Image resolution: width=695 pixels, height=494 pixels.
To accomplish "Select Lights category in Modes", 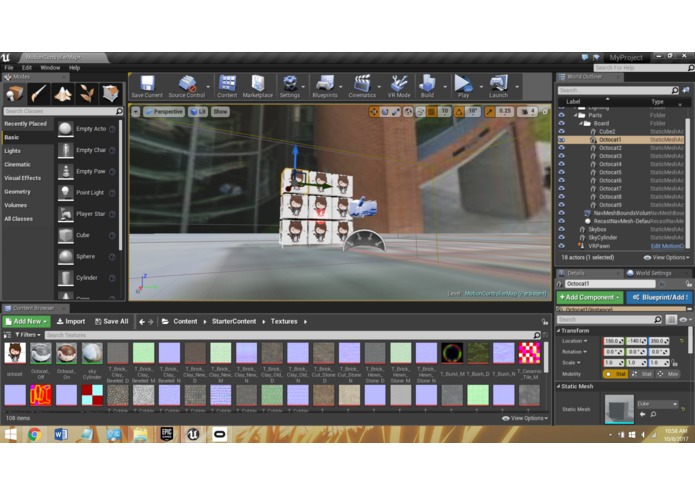I will [x=12, y=151].
